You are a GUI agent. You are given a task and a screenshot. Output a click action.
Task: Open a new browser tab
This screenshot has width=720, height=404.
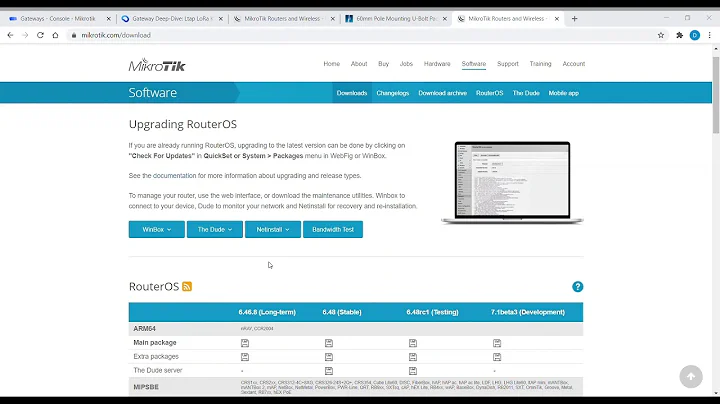pos(574,19)
